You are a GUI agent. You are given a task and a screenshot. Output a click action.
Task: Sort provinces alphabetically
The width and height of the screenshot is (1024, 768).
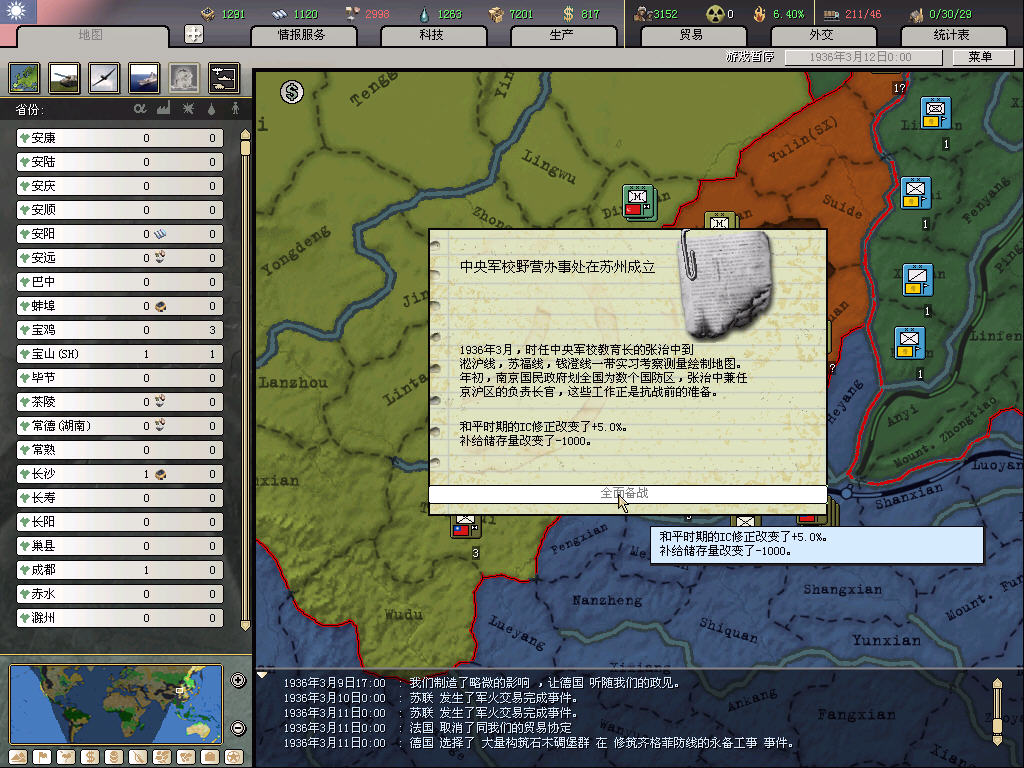[x=140, y=108]
